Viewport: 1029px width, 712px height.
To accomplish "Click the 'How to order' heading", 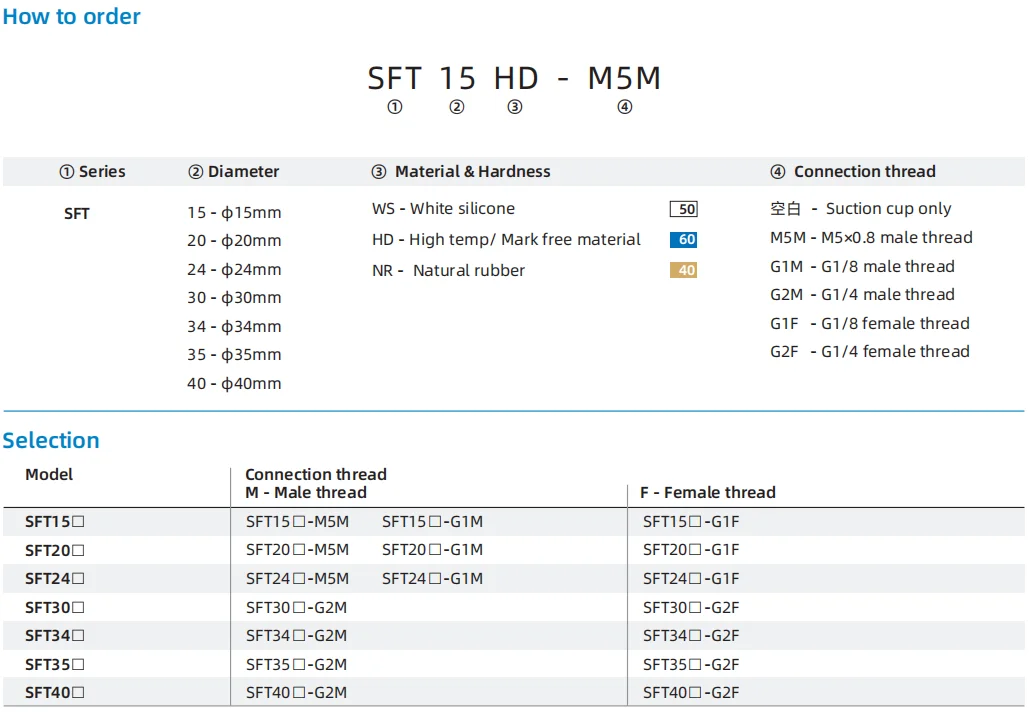I will [72, 17].
